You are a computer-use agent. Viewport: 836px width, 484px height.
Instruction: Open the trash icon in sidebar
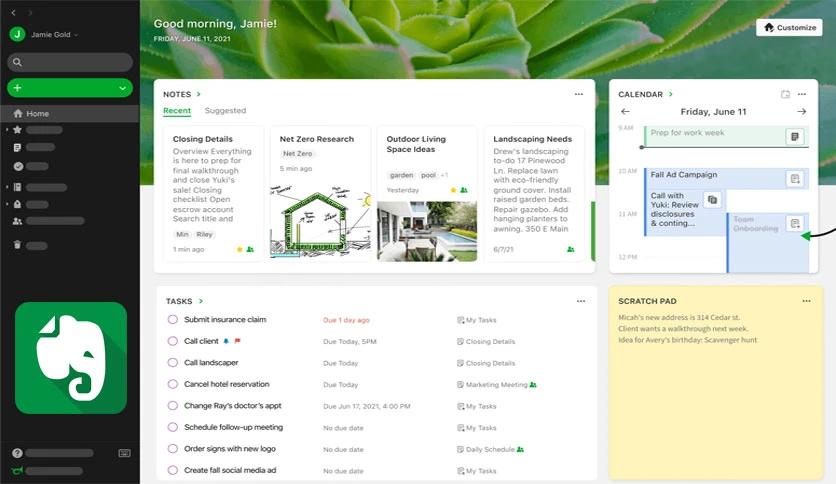click(x=17, y=245)
